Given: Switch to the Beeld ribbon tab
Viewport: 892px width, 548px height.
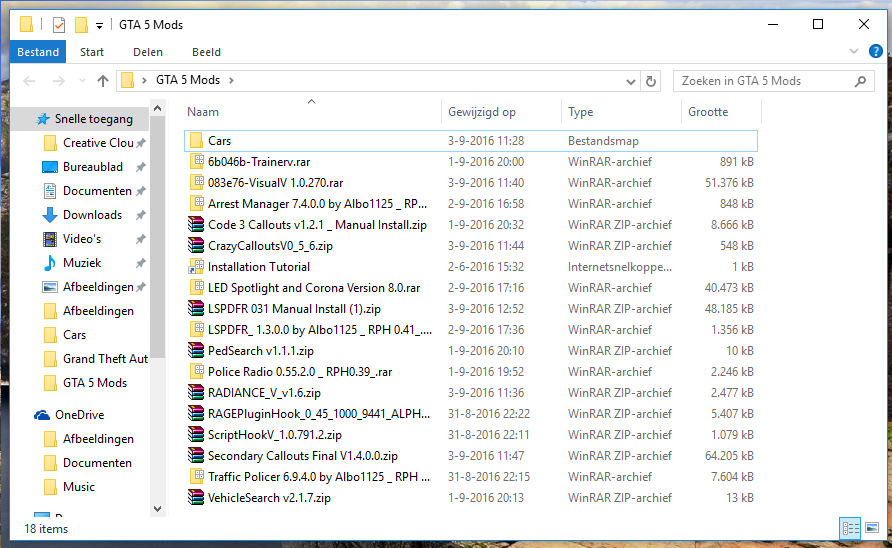Looking at the screenshot, I should coord(207,52).
